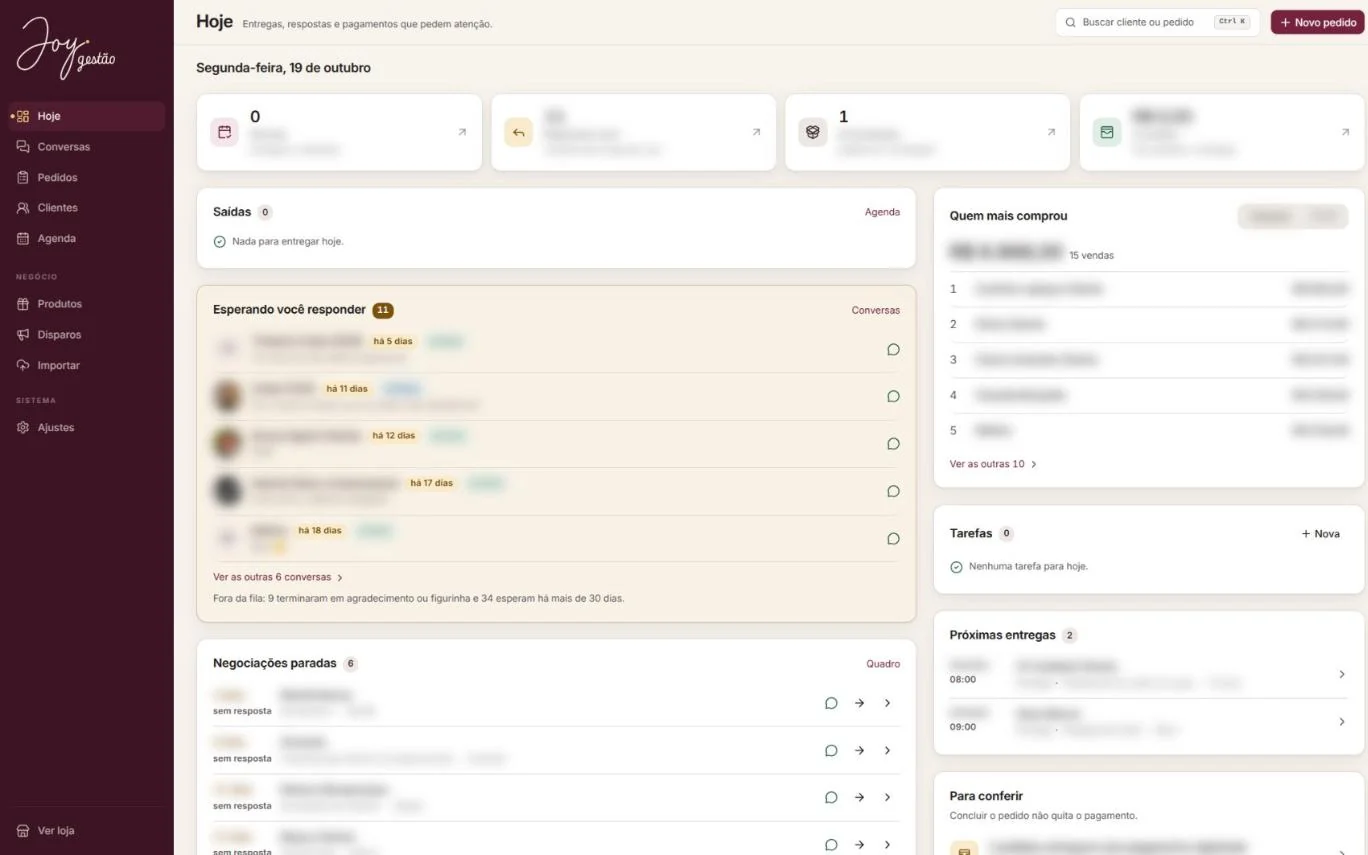Click the Novo pedido button
This screenshot has width=1368, height=855.
coord(1318,22)
